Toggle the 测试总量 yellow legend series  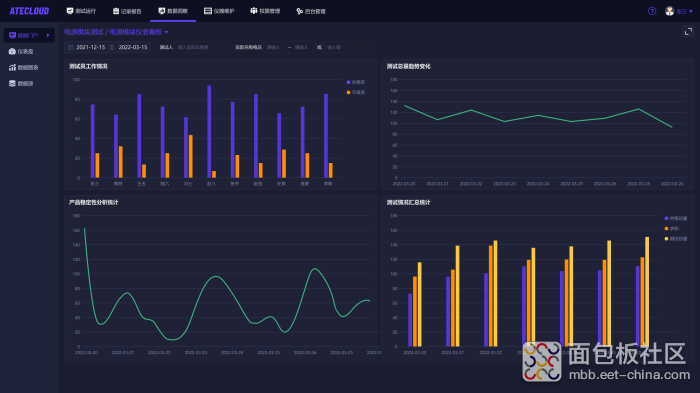(x=676, y=239)
